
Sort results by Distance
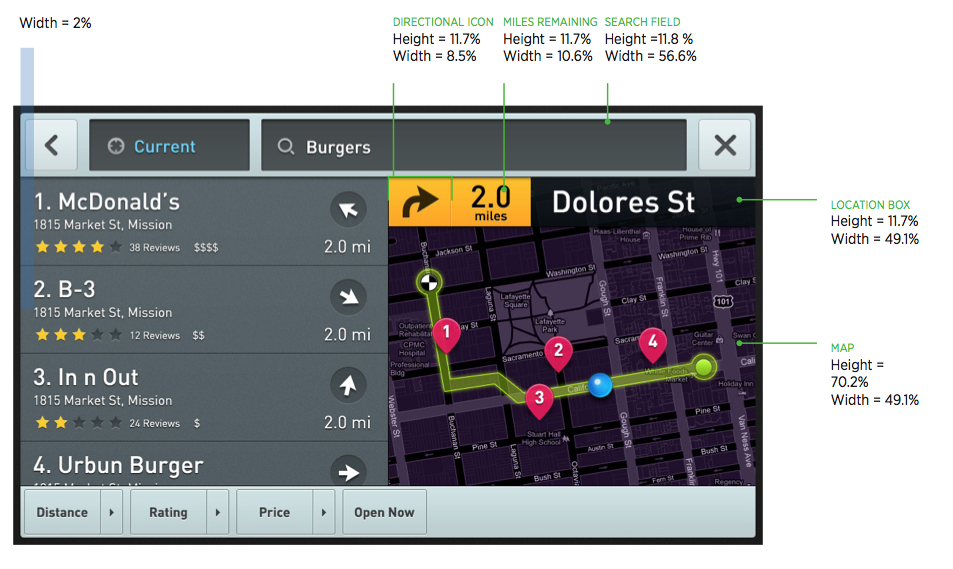(x=62, y=512)
